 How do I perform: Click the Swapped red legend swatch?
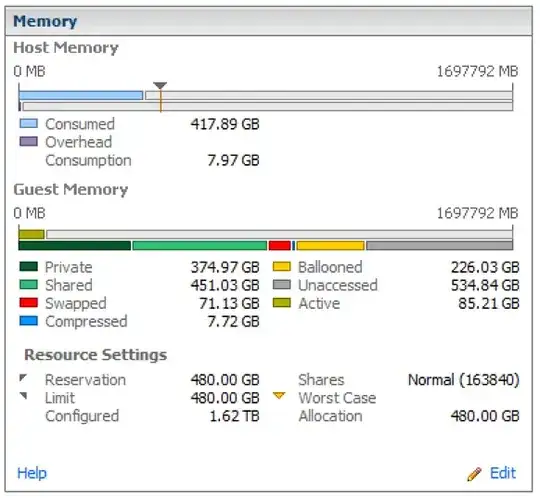pyautogui.click(x=29, y=303)
